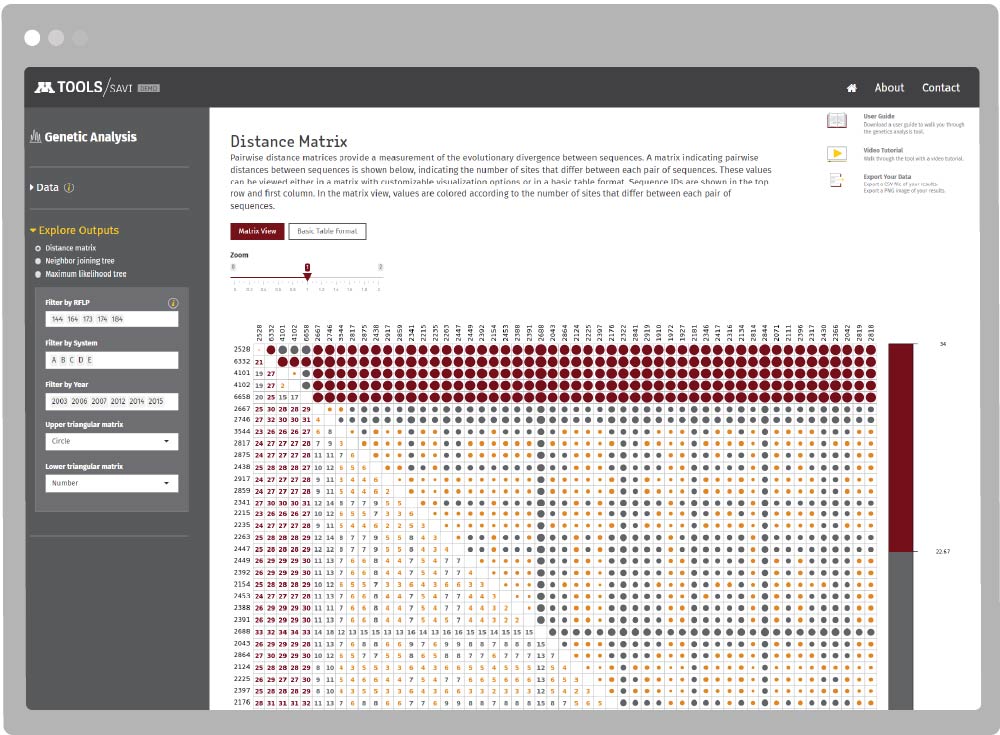Click the Matrix View button
Image resolution: width=1000 pixels, height=735 pixels.
tap(257, 232)
